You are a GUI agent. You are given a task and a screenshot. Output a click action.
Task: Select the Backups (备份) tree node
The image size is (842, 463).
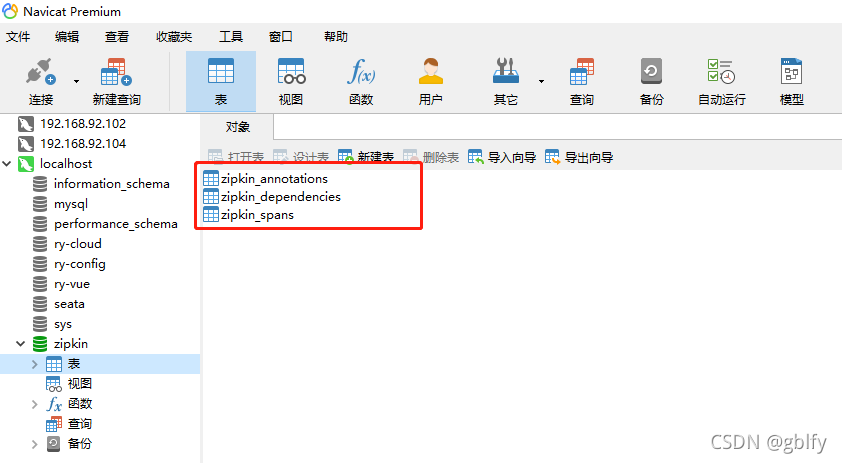click(69, 444)
